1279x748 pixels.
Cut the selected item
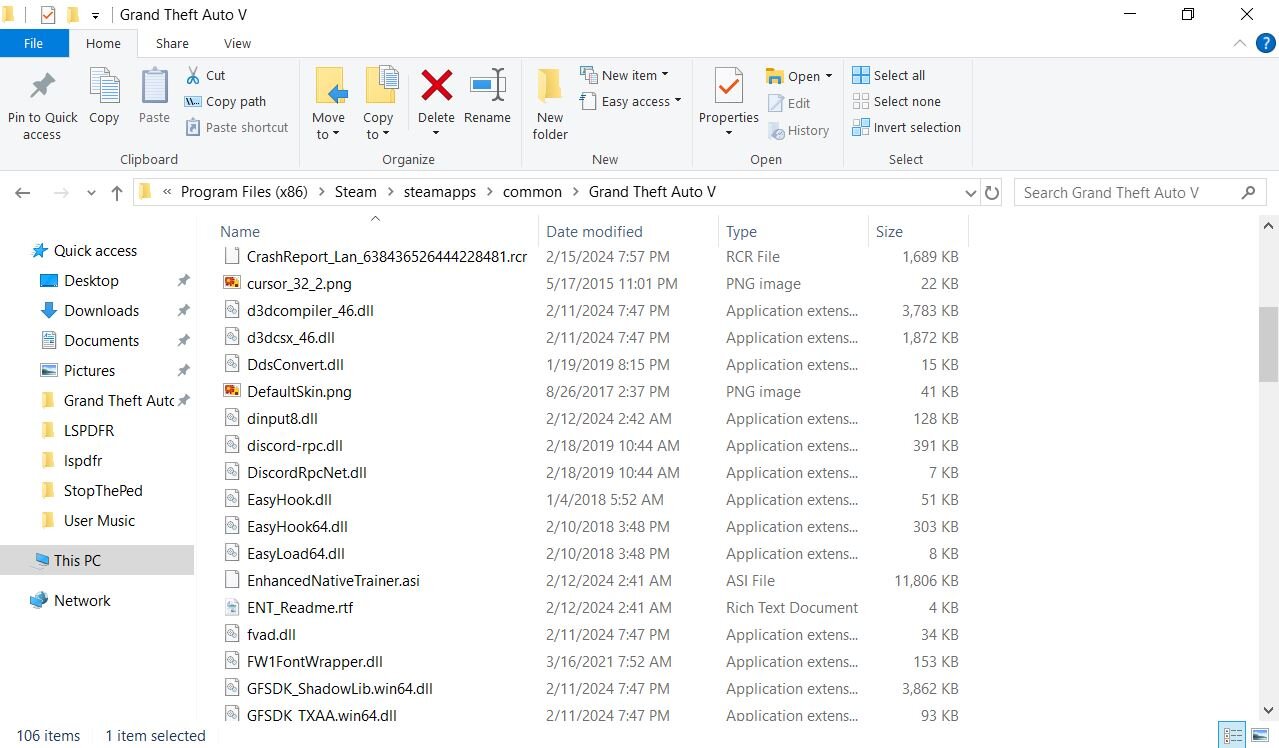pyautogui.click(x=206, y=75)
